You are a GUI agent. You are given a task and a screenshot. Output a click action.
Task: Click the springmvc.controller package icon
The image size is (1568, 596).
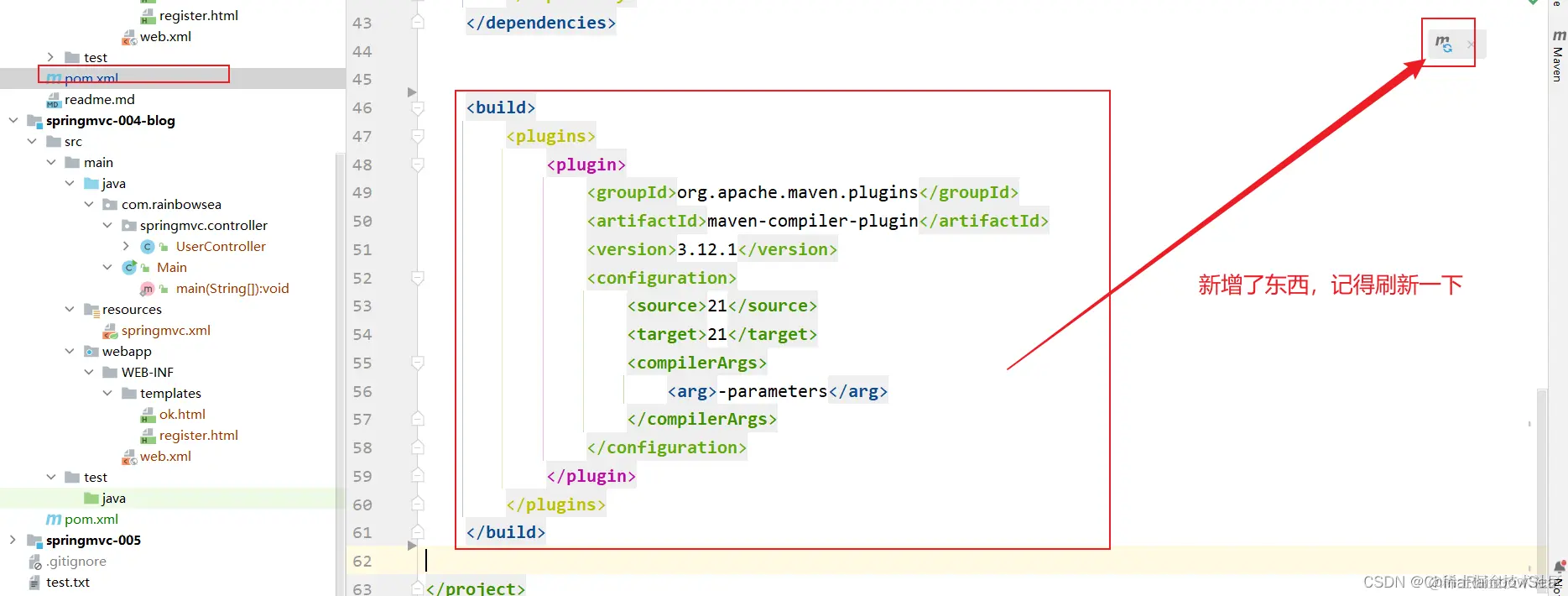click(129, 225)
